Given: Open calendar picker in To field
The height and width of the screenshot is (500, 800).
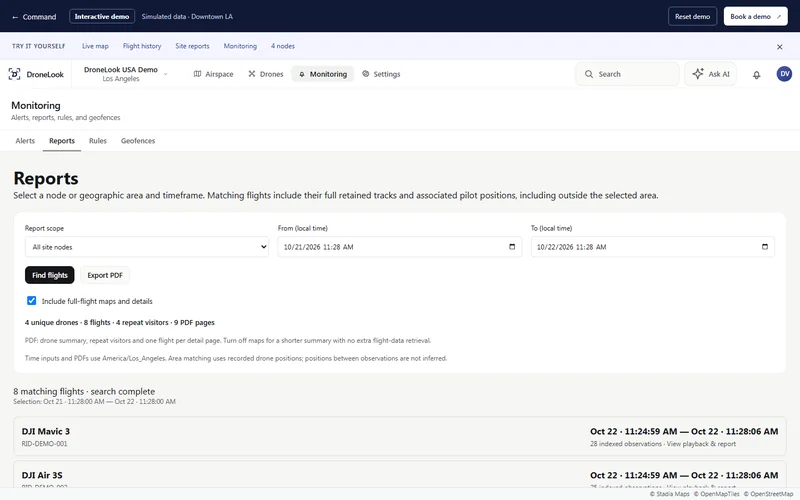Looking at the screenshot, I should click(764, 246).
